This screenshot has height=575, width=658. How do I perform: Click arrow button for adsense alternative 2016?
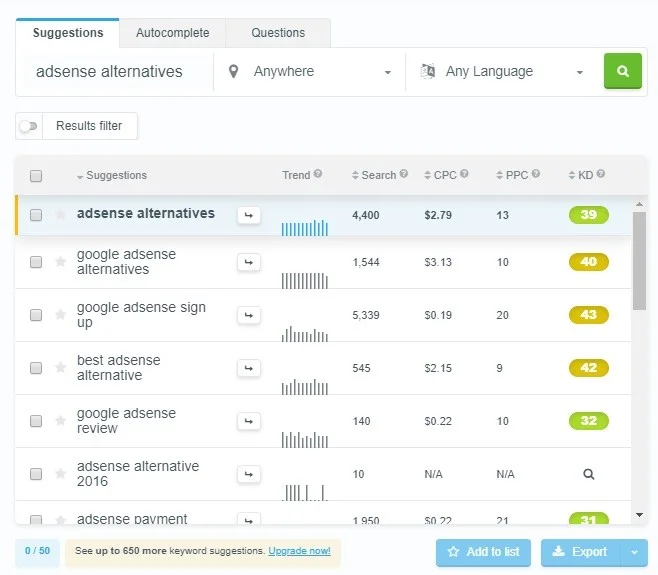(249, 474)
